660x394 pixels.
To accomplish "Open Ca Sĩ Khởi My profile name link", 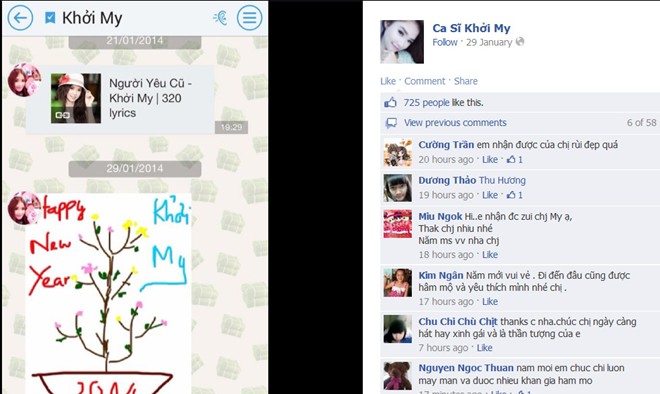I will click(471, 28).
